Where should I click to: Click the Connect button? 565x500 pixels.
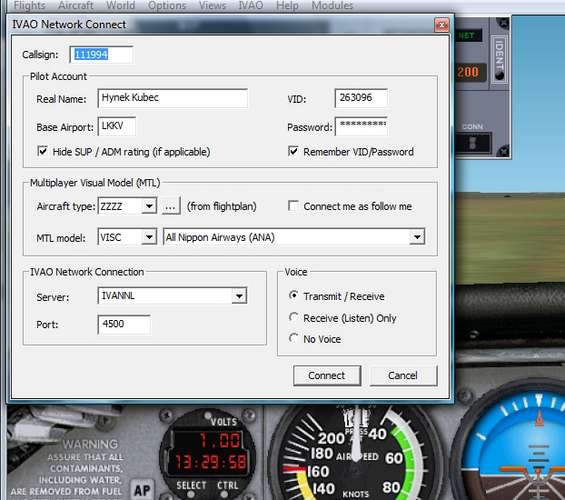pyautogui.click(x=327, y=375)
